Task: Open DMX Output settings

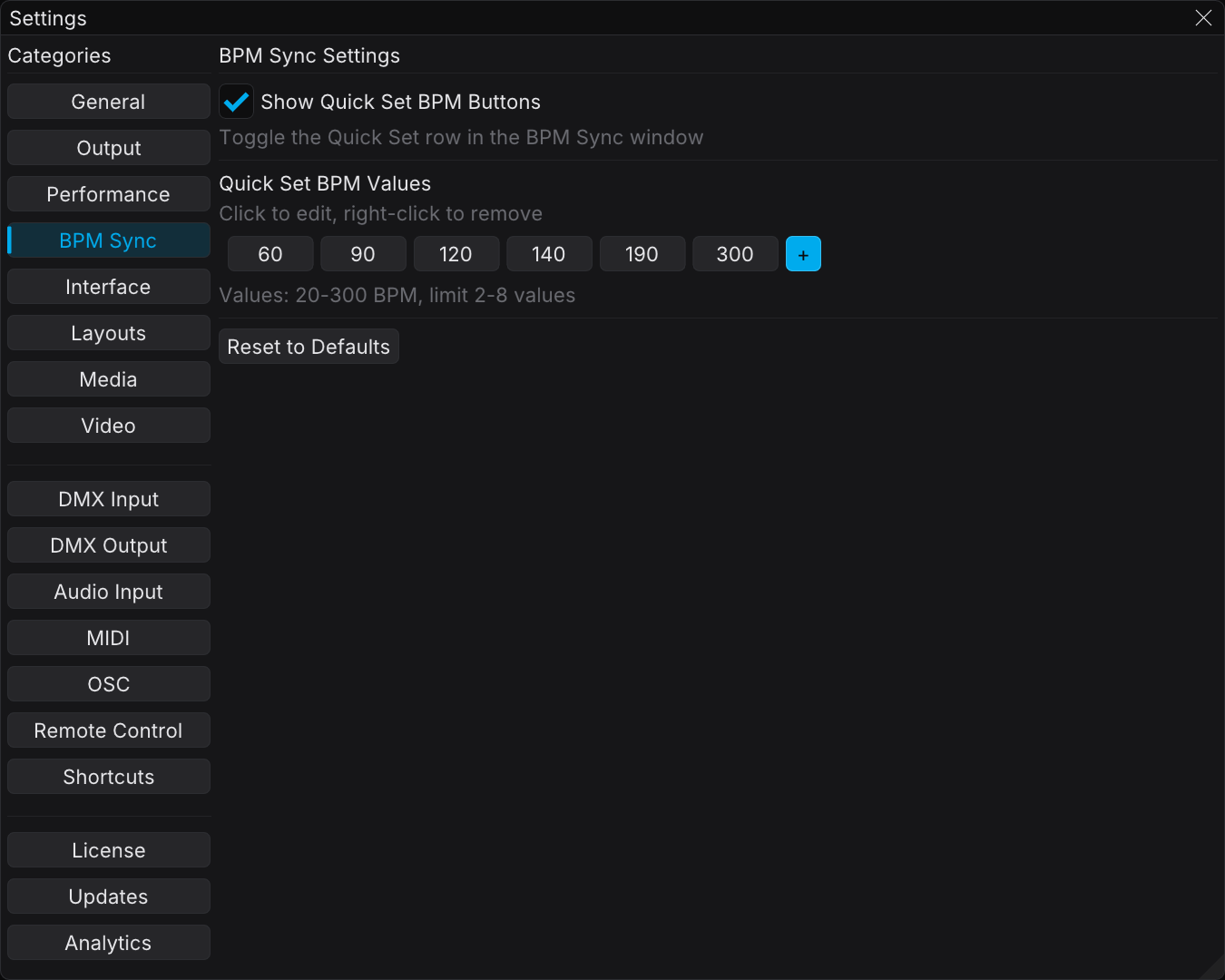Action: tap(109, 545)
